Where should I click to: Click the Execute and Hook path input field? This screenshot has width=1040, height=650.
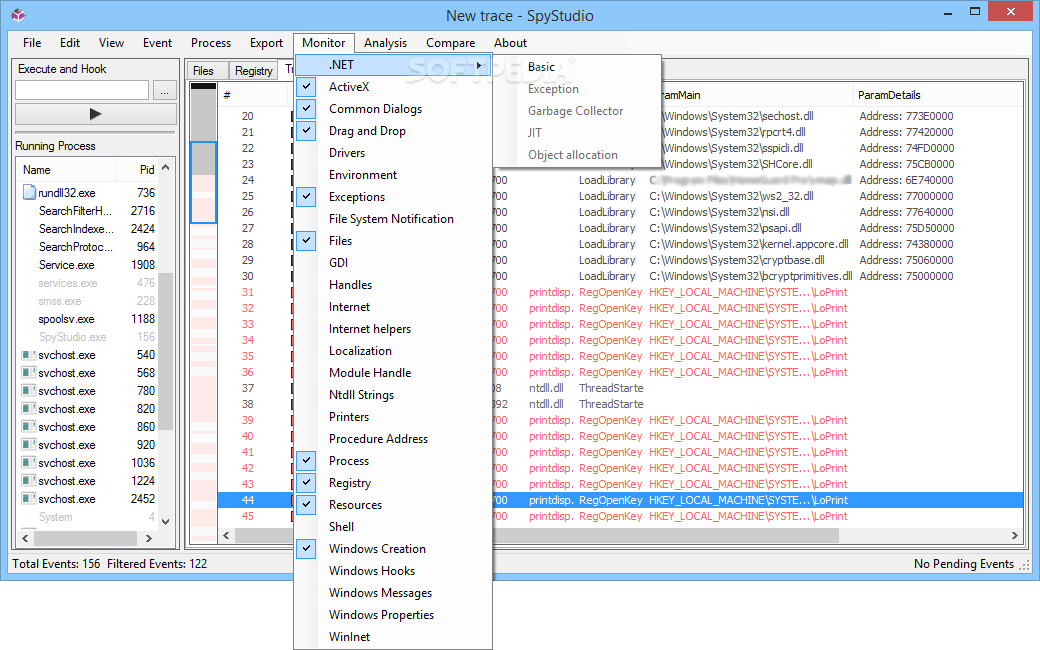pyautogui.click(x=82, y=90)
